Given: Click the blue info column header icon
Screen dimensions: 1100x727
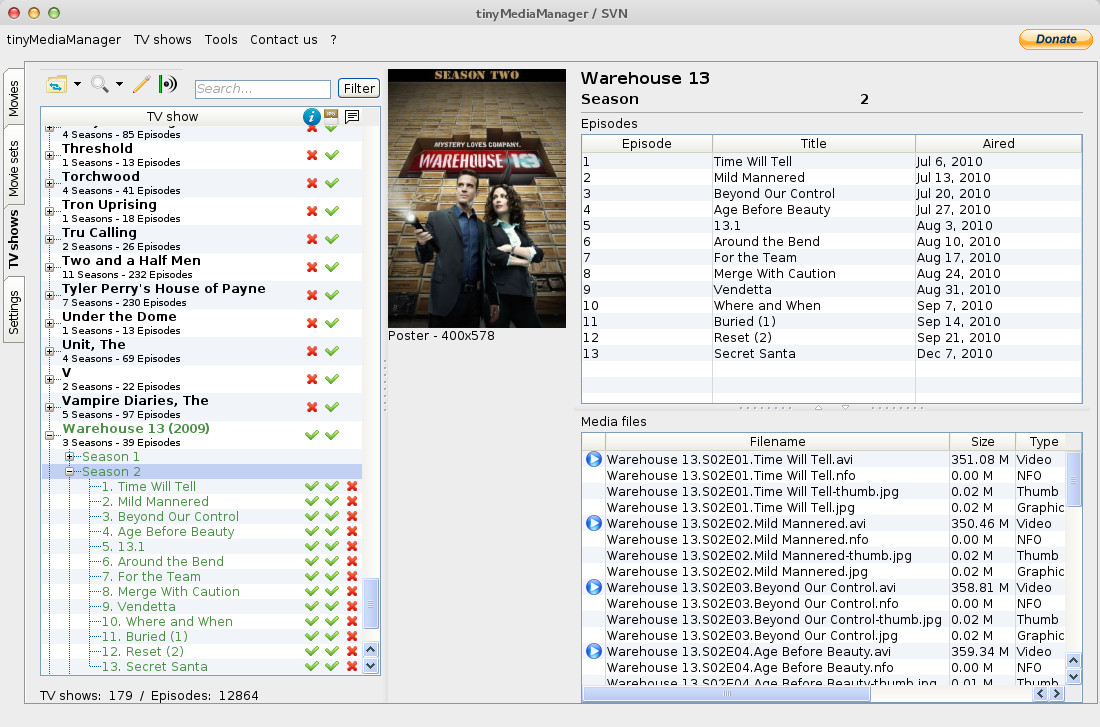Looking at the screenshot, I should 311,116.
